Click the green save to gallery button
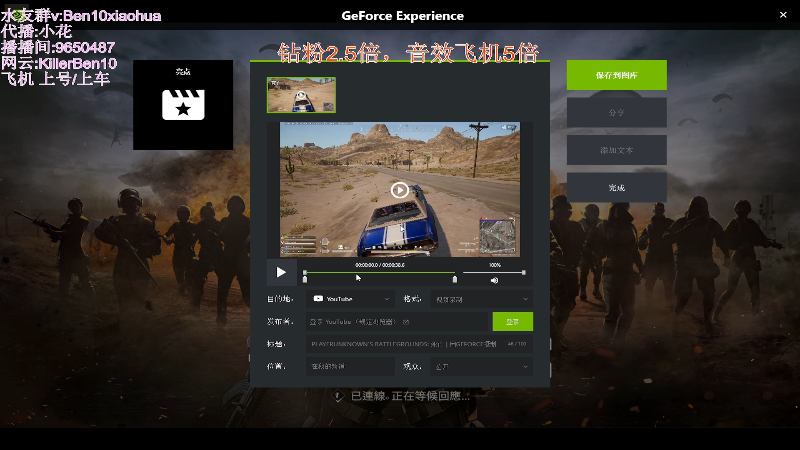This screenshot has height=450, width=800. (x=616, y=75)
